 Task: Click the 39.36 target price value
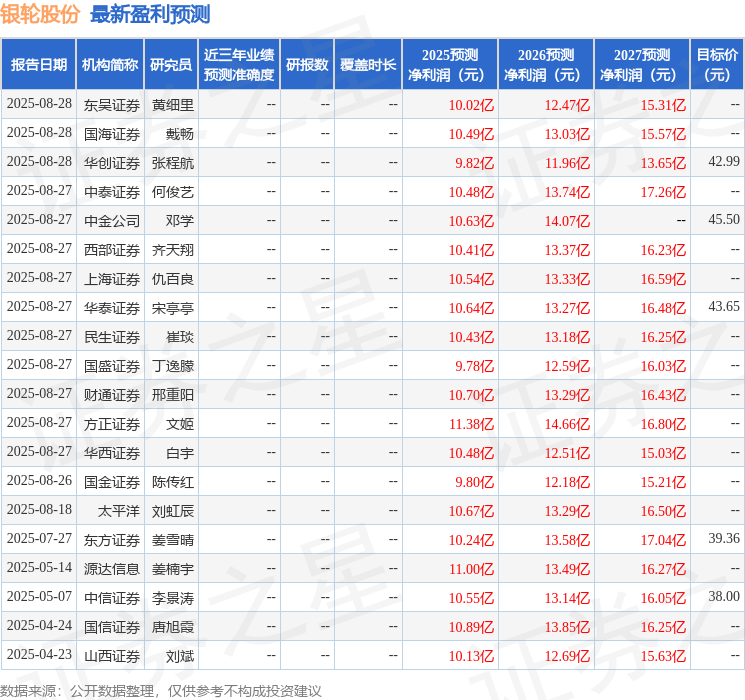pos(724,538)
